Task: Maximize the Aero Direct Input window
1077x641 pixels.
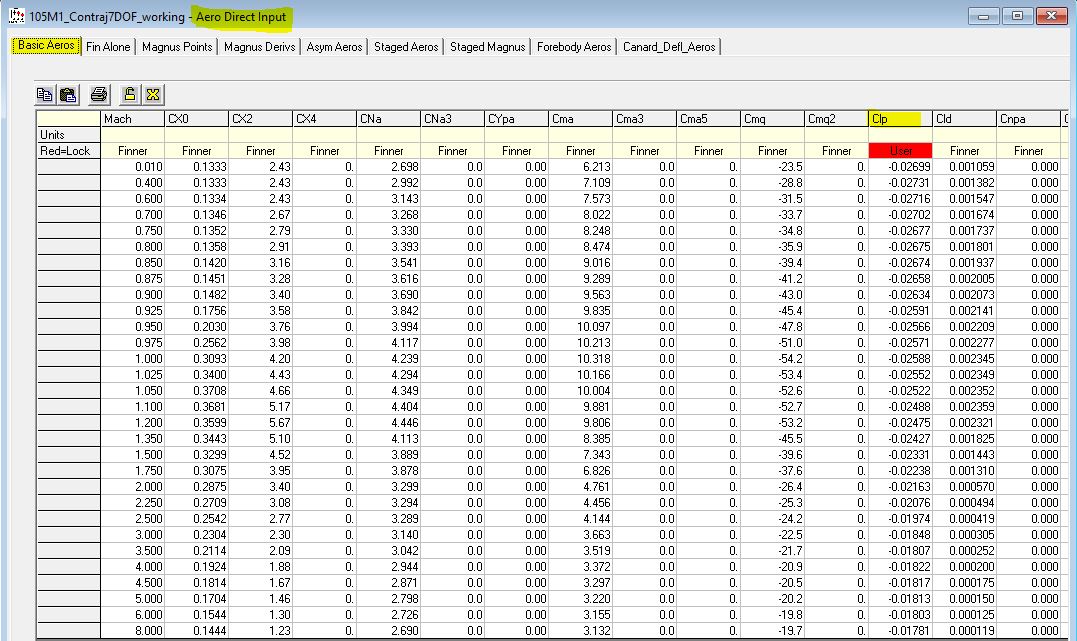Action: point(1018,17)
